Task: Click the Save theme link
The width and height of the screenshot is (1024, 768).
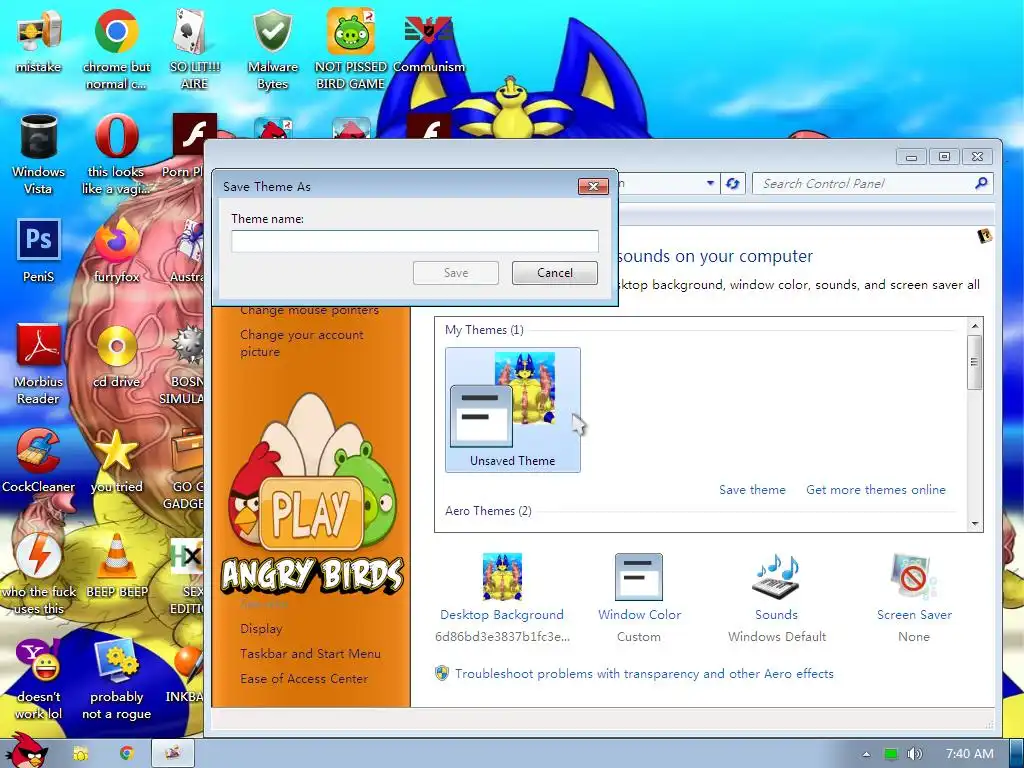Action: pyautogui.click(x=752, y=490)
